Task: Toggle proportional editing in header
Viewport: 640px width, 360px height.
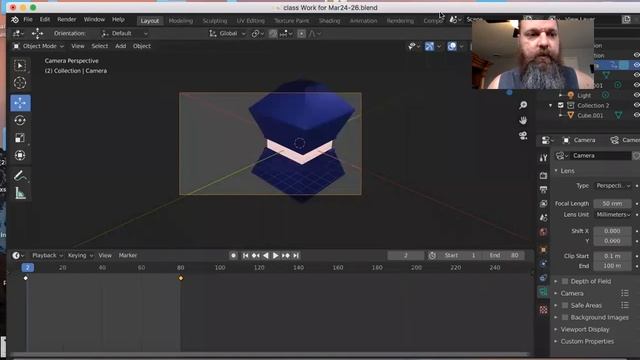Action: point(301,34)
